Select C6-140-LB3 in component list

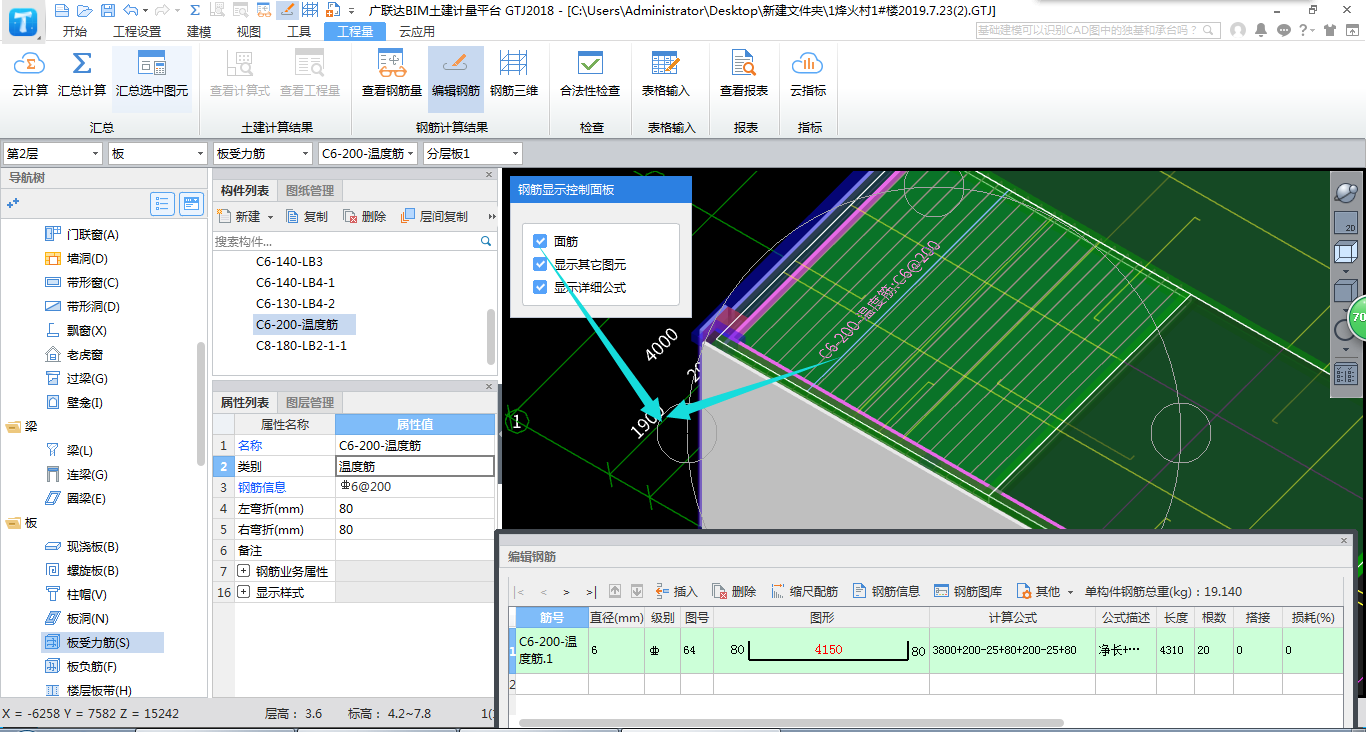[x=289, y=261]
